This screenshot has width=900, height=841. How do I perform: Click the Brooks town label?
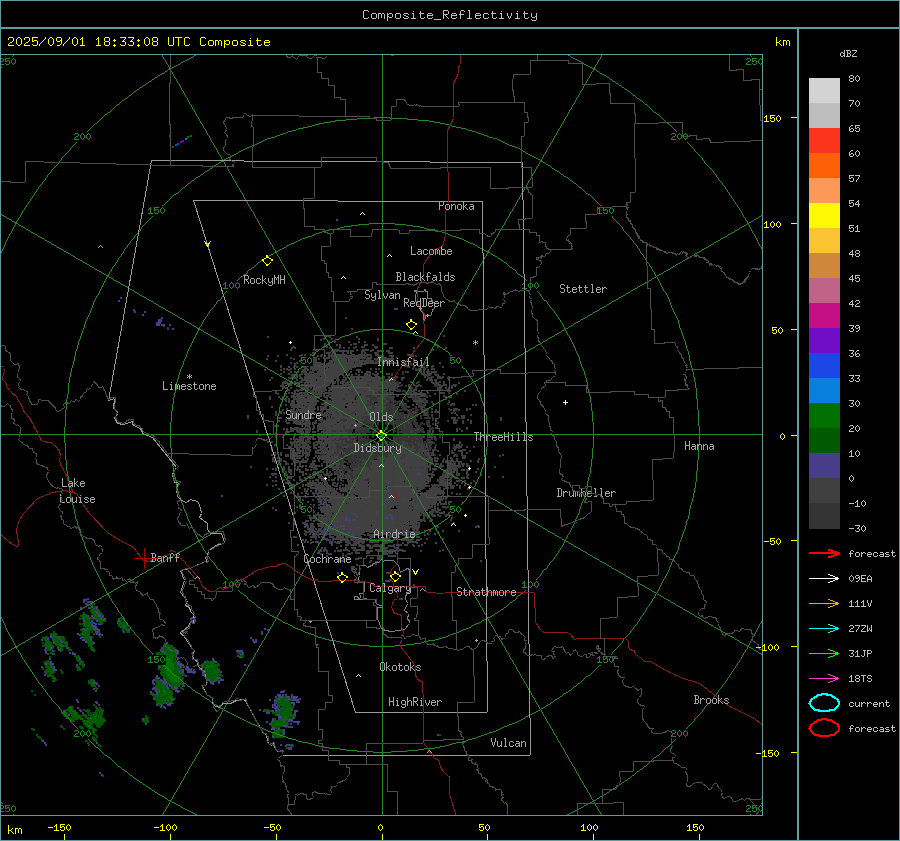coord(711,700)
